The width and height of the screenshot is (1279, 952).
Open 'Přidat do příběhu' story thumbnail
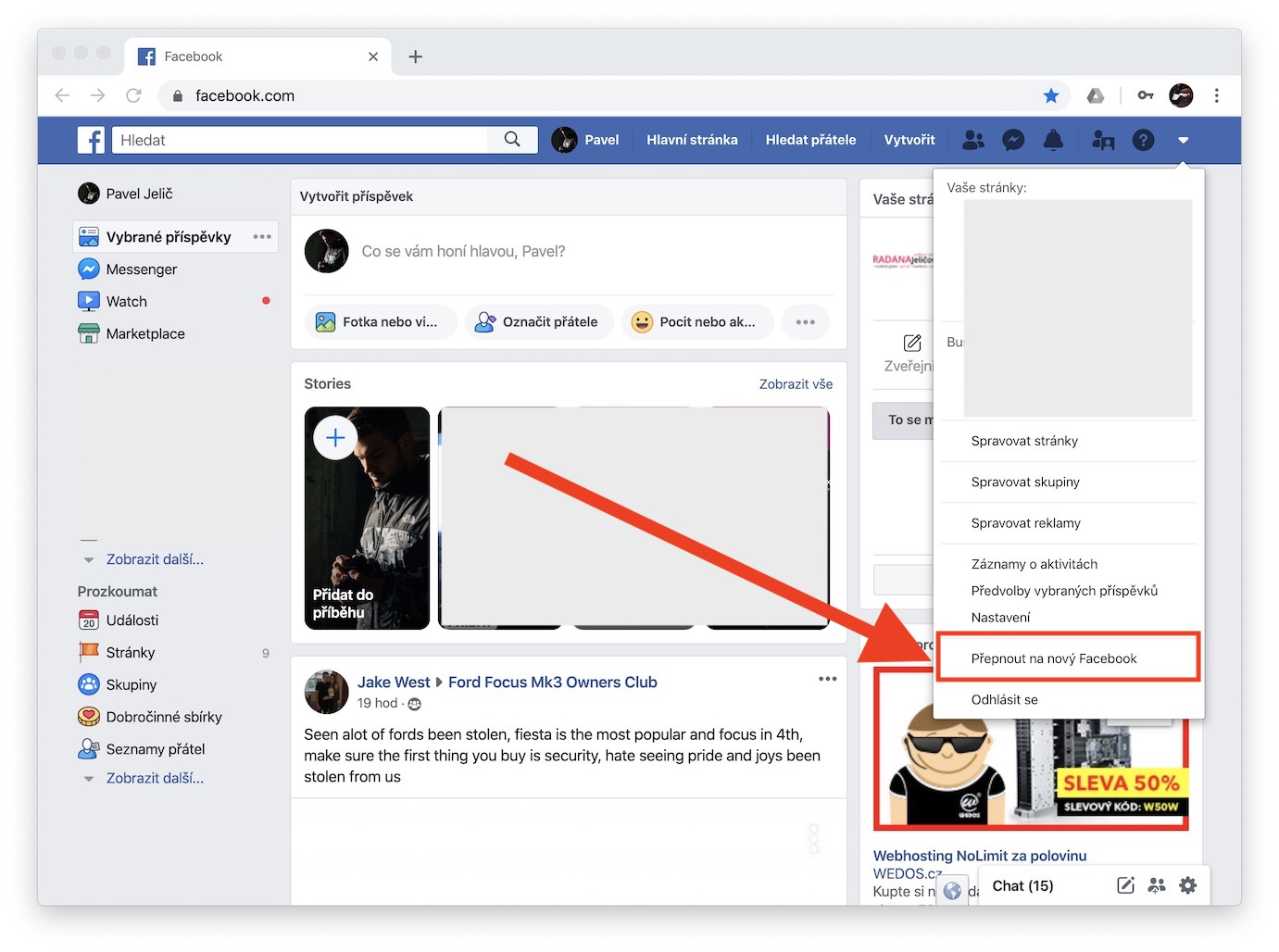[x=367, y=518]
